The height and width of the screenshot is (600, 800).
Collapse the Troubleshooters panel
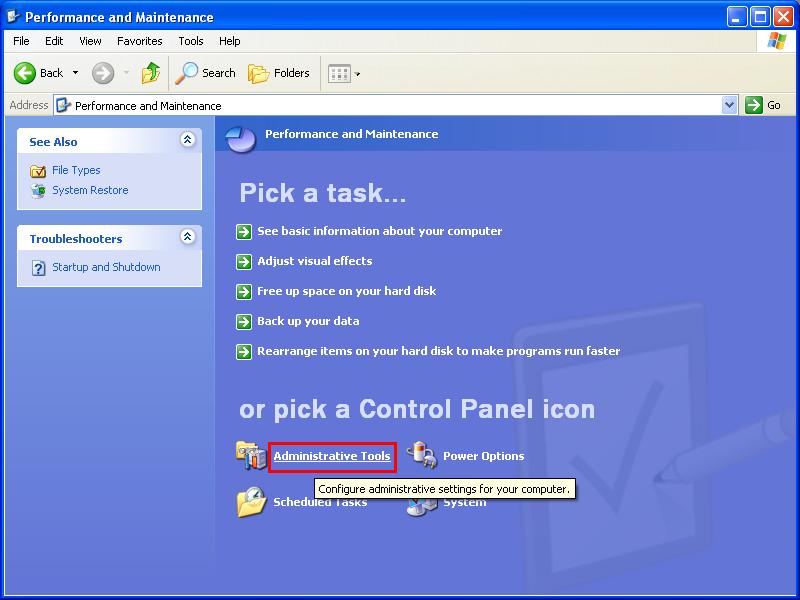point(188,236)
